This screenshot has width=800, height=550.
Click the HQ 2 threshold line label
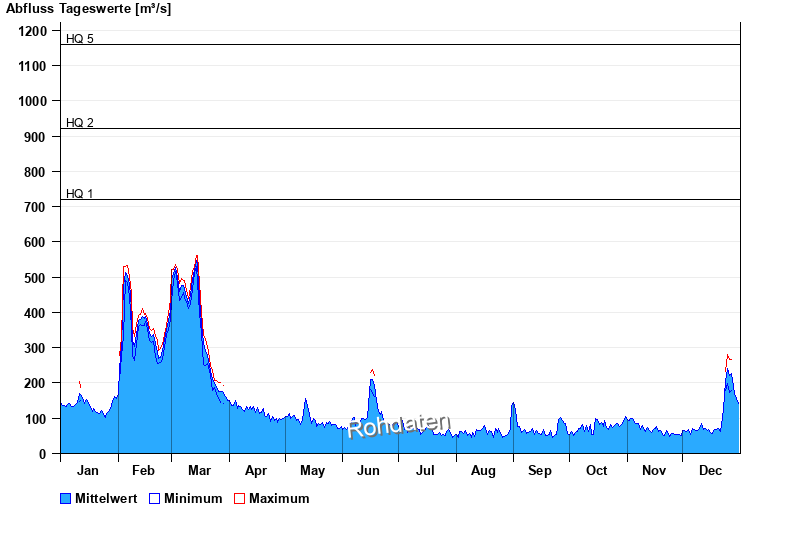point(80,123)
